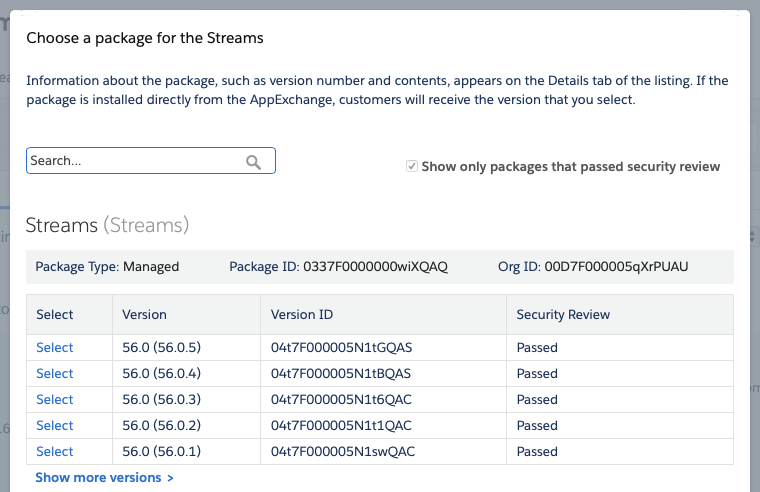Select version 56.0.5 package
This screenshot has height=492, width=760.
[54, 348]
